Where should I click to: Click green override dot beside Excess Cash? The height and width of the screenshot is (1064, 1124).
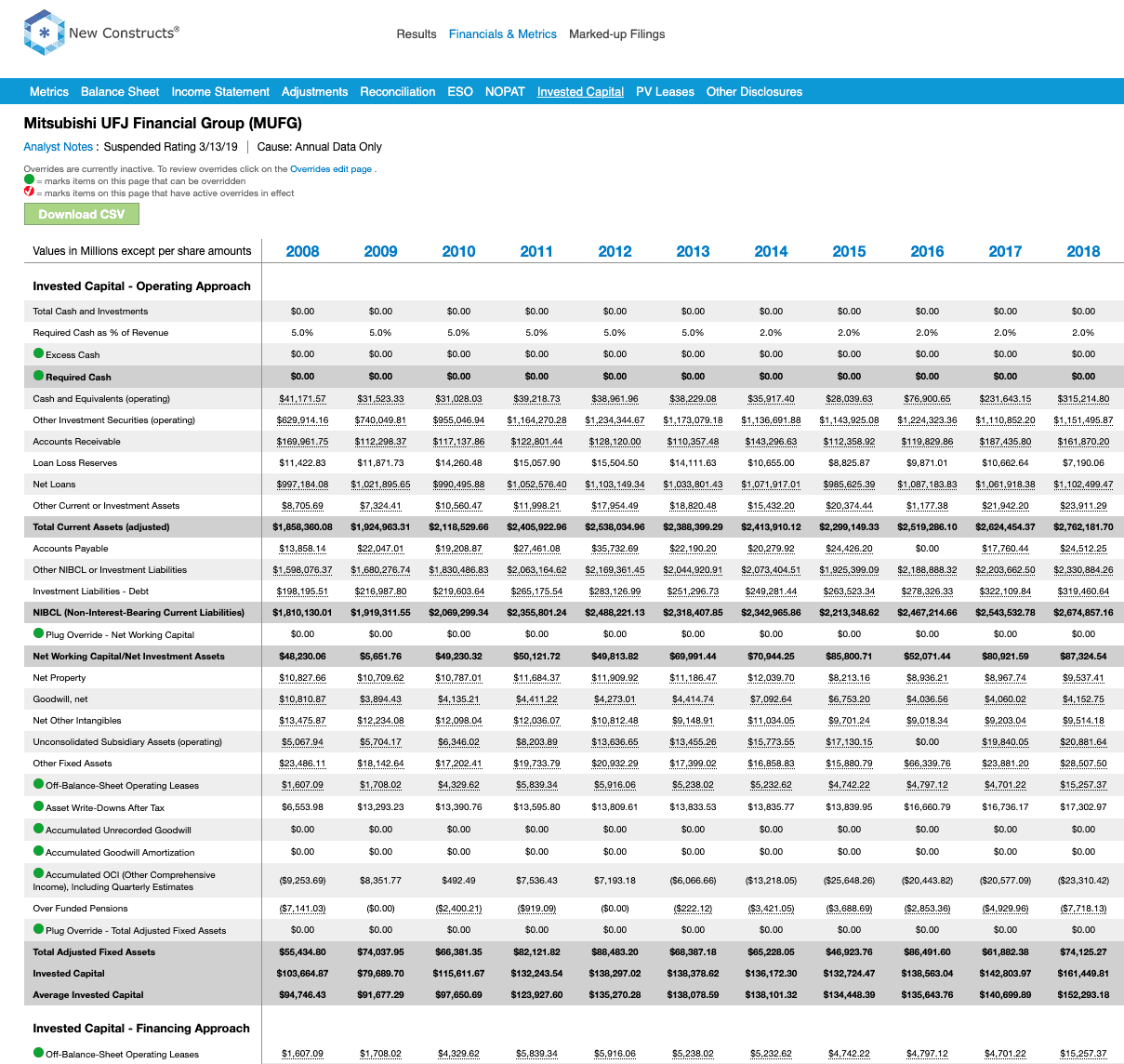point(39,353)
